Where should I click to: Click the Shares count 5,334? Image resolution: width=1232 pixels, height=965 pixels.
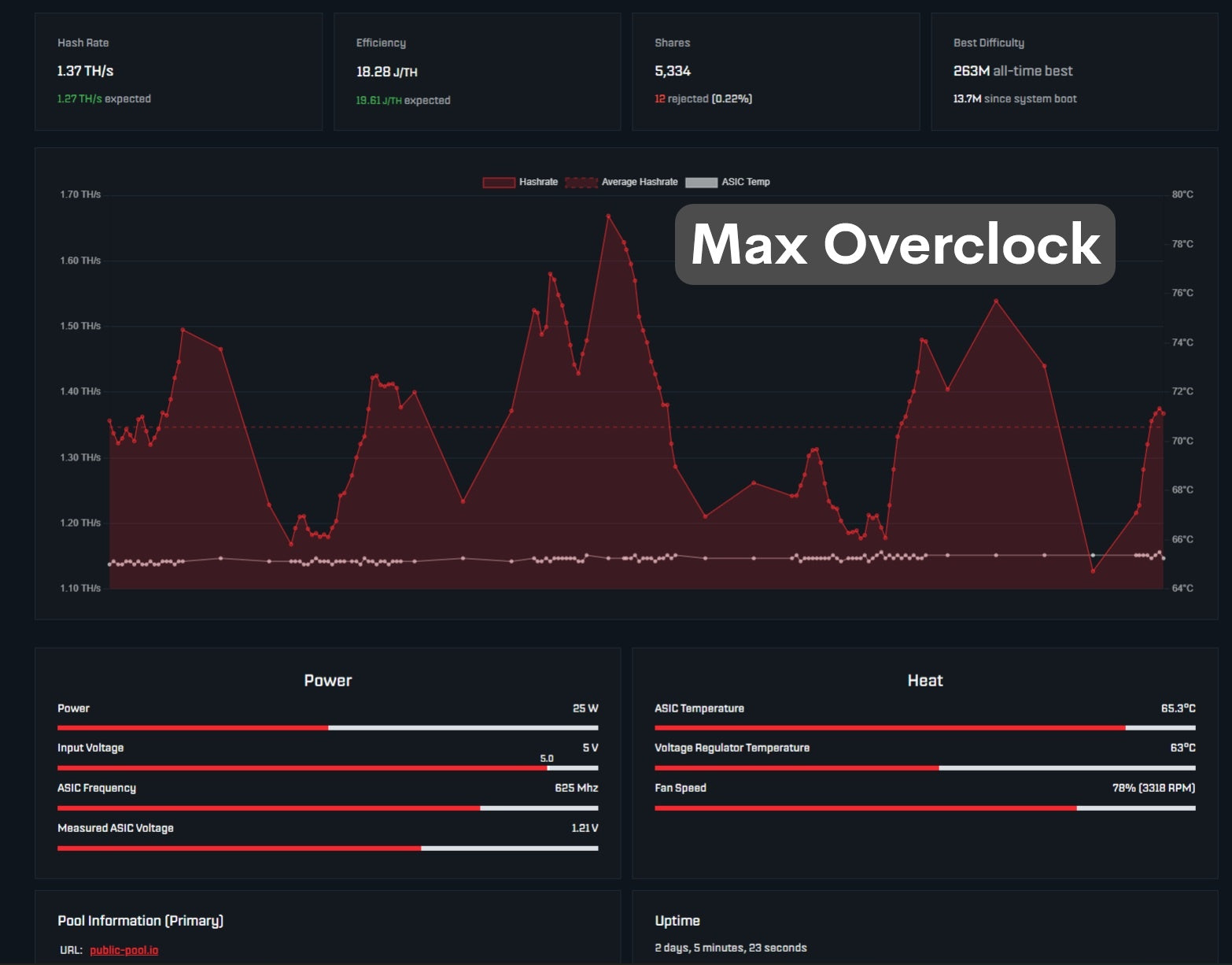point(673,71)
